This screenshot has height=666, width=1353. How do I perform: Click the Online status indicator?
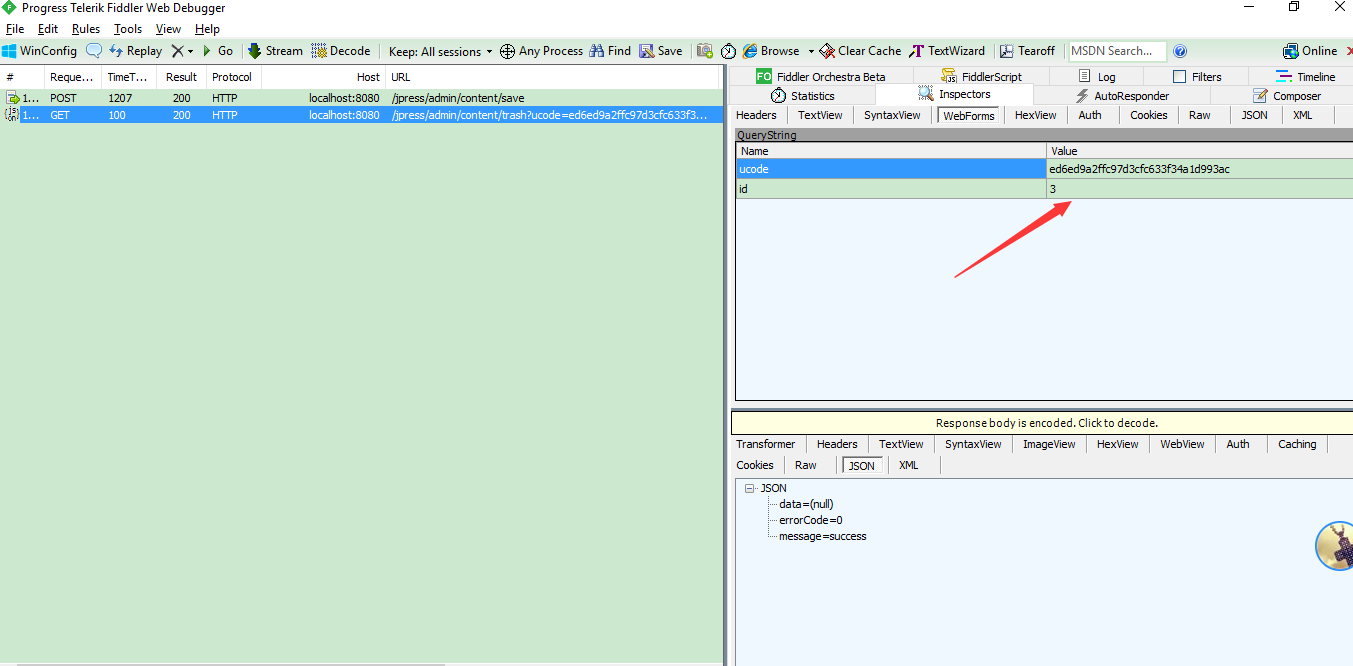(x=1310, y=51)
